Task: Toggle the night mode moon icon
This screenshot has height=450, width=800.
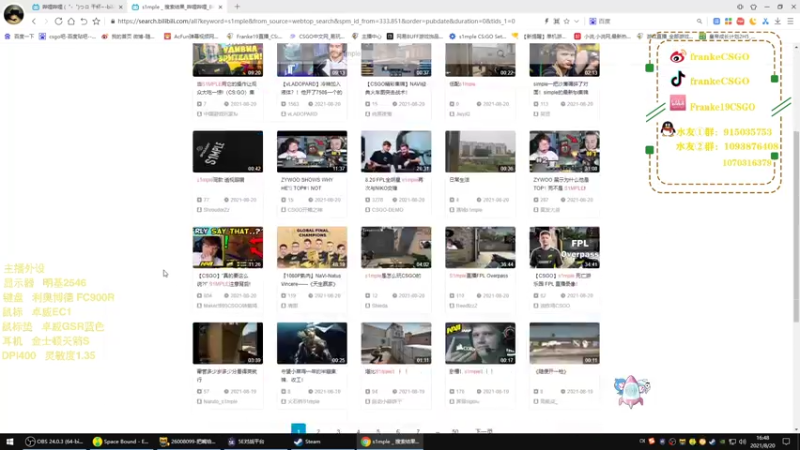Action: point(753,21)
